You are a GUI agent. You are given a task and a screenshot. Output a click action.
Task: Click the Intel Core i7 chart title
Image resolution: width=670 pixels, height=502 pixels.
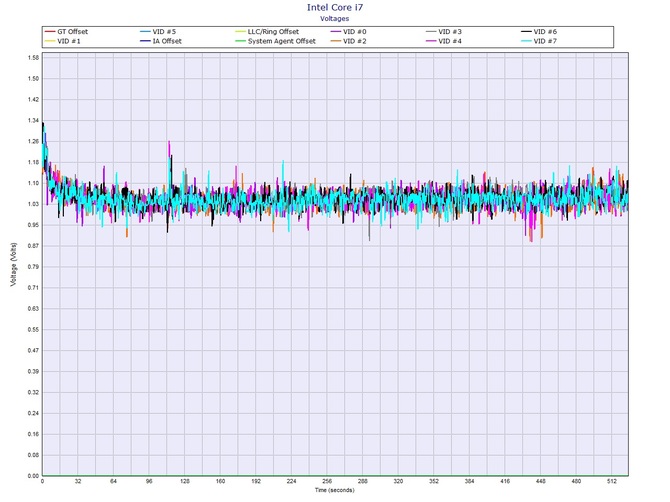(335, 7)
